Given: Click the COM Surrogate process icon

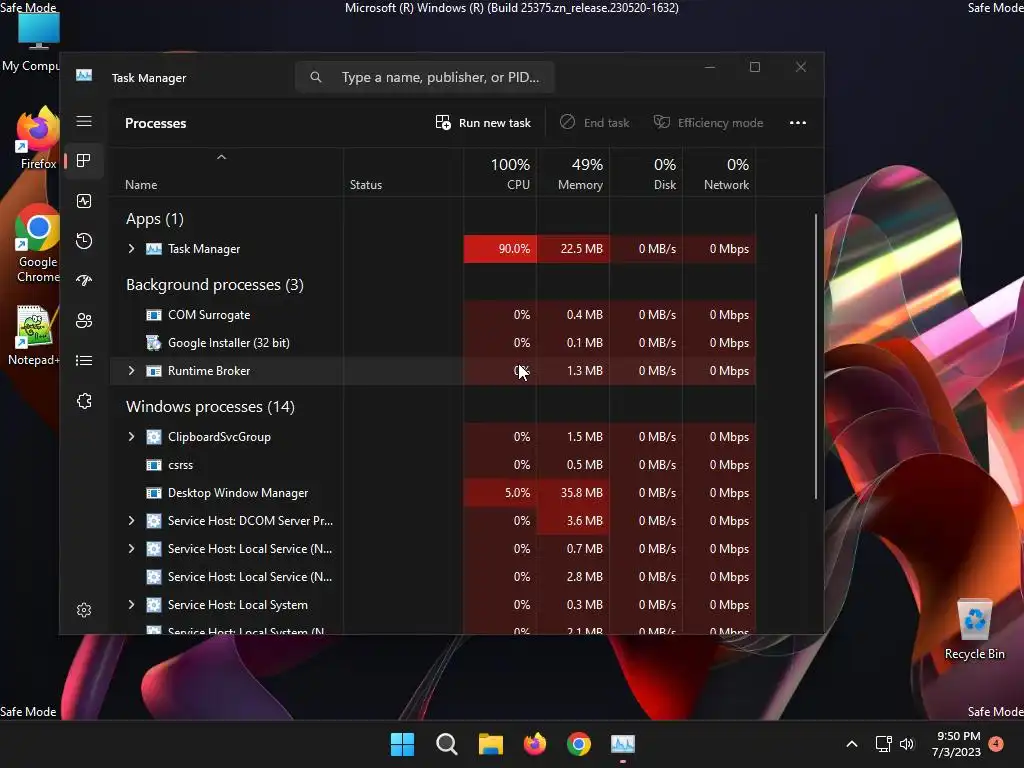Looking at the screenshot, I should (153, 315).
